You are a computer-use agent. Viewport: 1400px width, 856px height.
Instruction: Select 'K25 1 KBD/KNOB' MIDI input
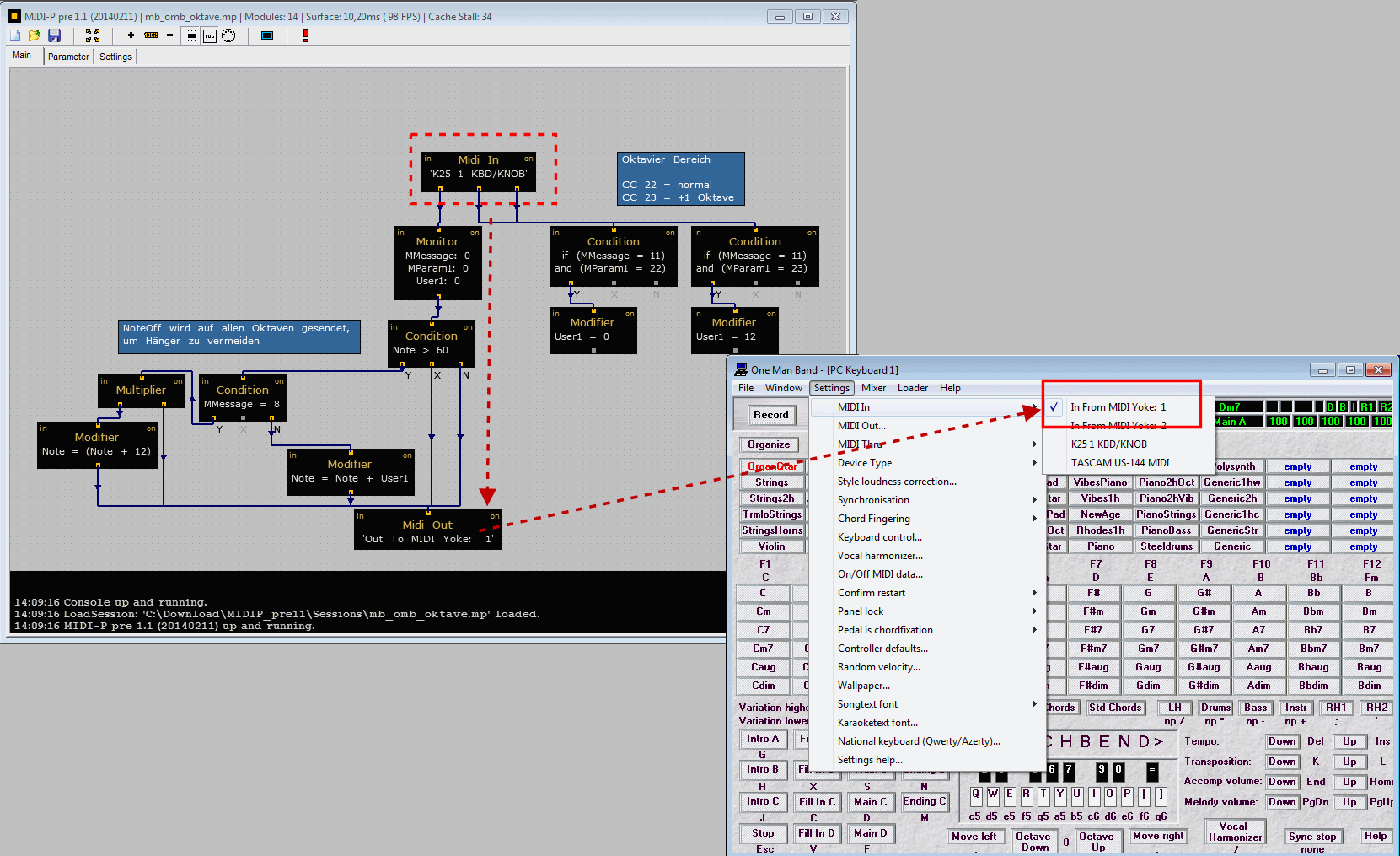(x=1108, y=444)
